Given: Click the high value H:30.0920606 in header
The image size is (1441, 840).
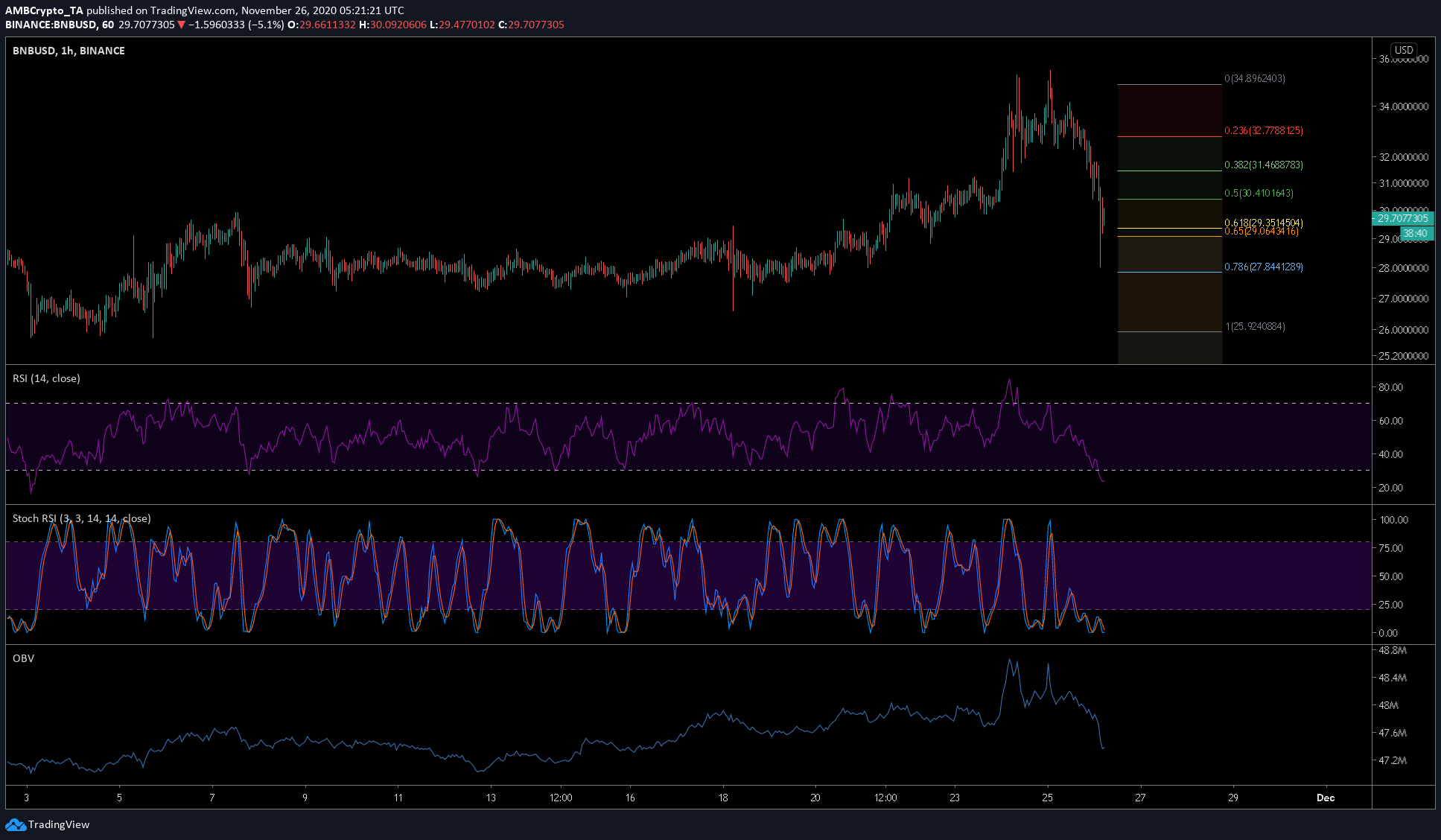Looking at the screenshot, I should point(392,25).
